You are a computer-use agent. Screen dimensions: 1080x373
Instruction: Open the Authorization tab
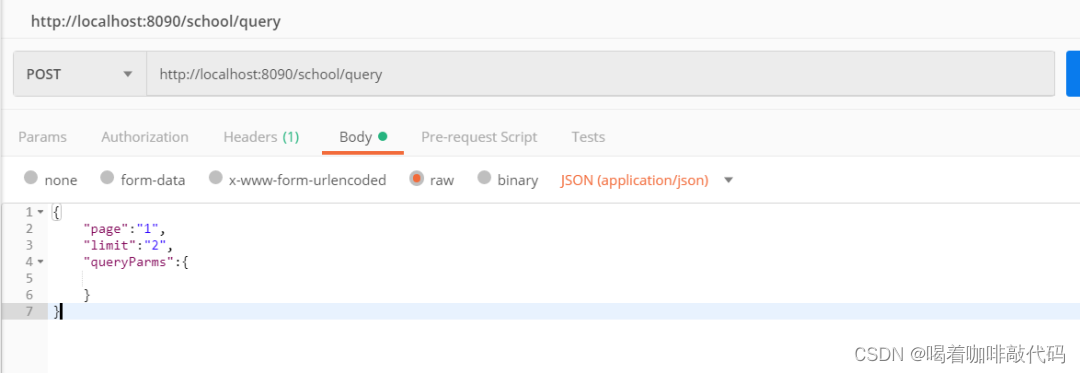(145, 137)
